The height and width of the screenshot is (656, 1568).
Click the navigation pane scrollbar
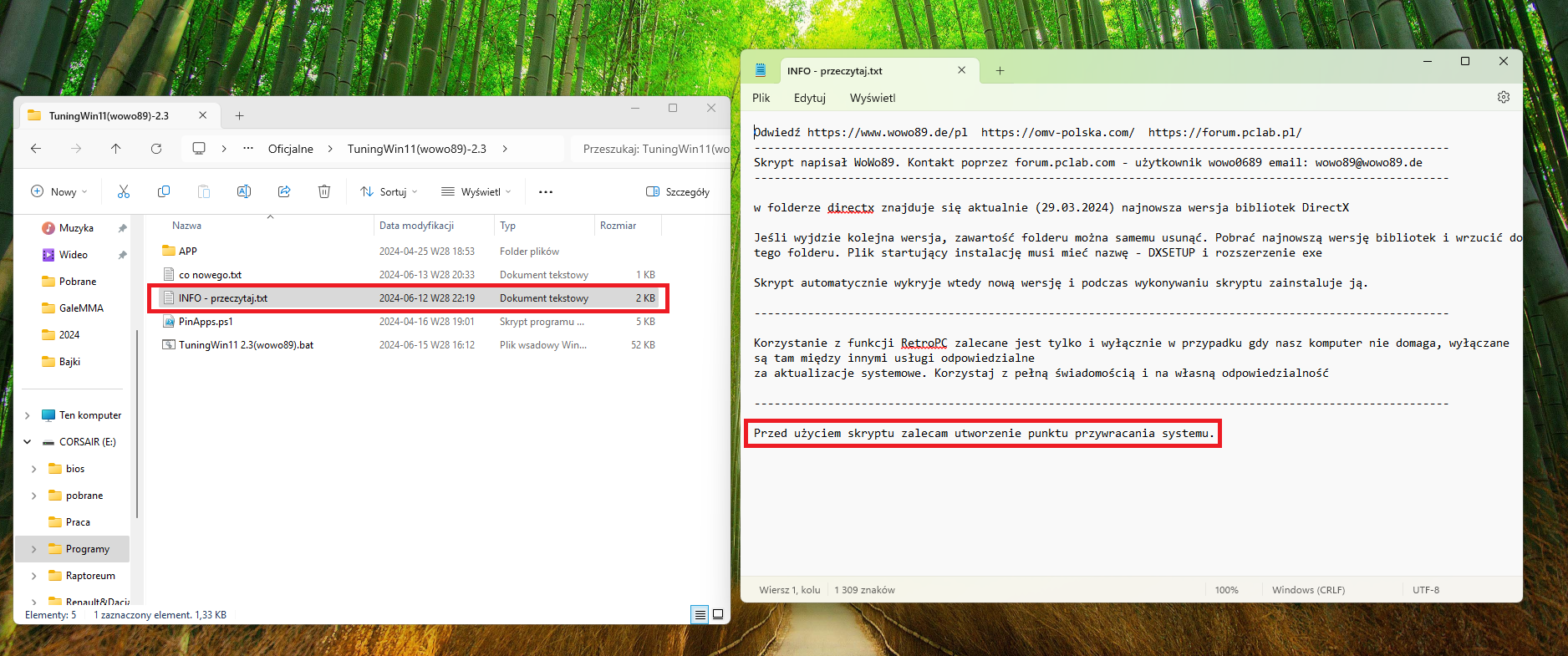[x=137, y=424]
